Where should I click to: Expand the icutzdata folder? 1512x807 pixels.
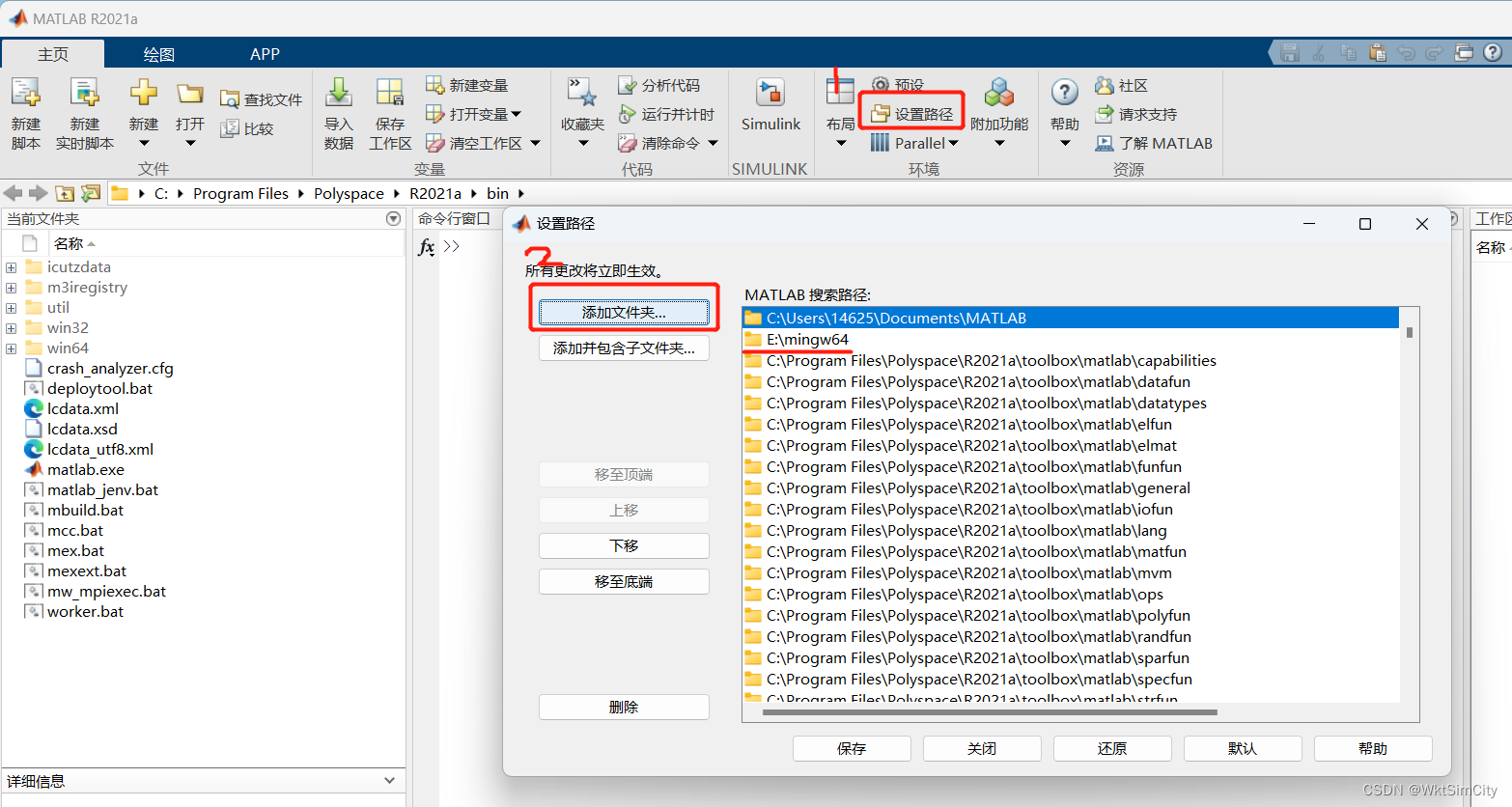[11, 267]
